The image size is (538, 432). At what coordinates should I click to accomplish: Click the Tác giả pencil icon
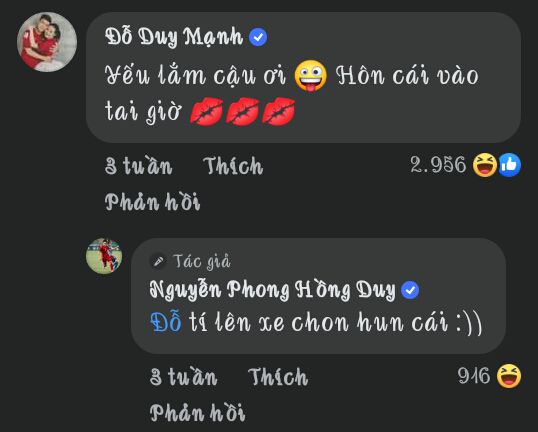click(x=158, y=261)
